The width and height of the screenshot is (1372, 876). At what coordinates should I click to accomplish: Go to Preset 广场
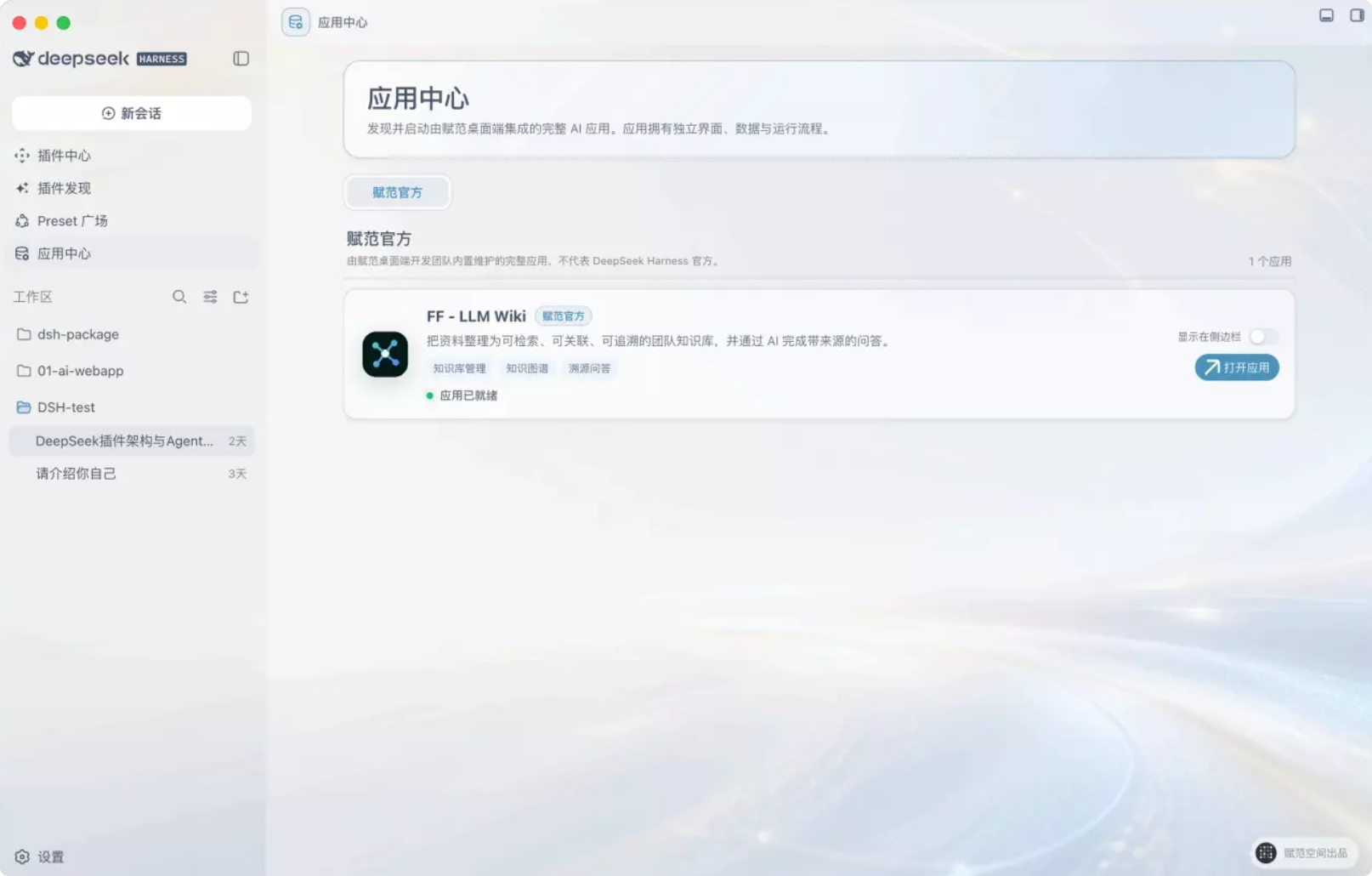coord(132,221)
